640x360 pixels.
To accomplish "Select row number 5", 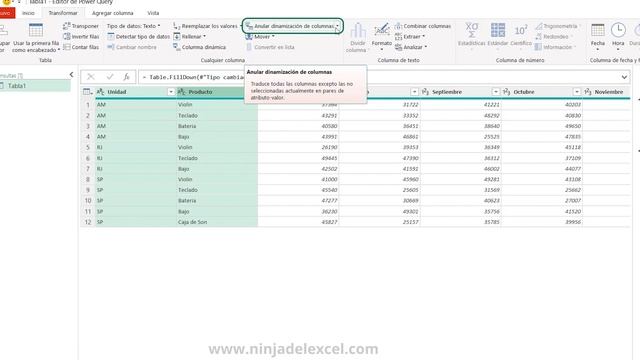I will 88,147.
